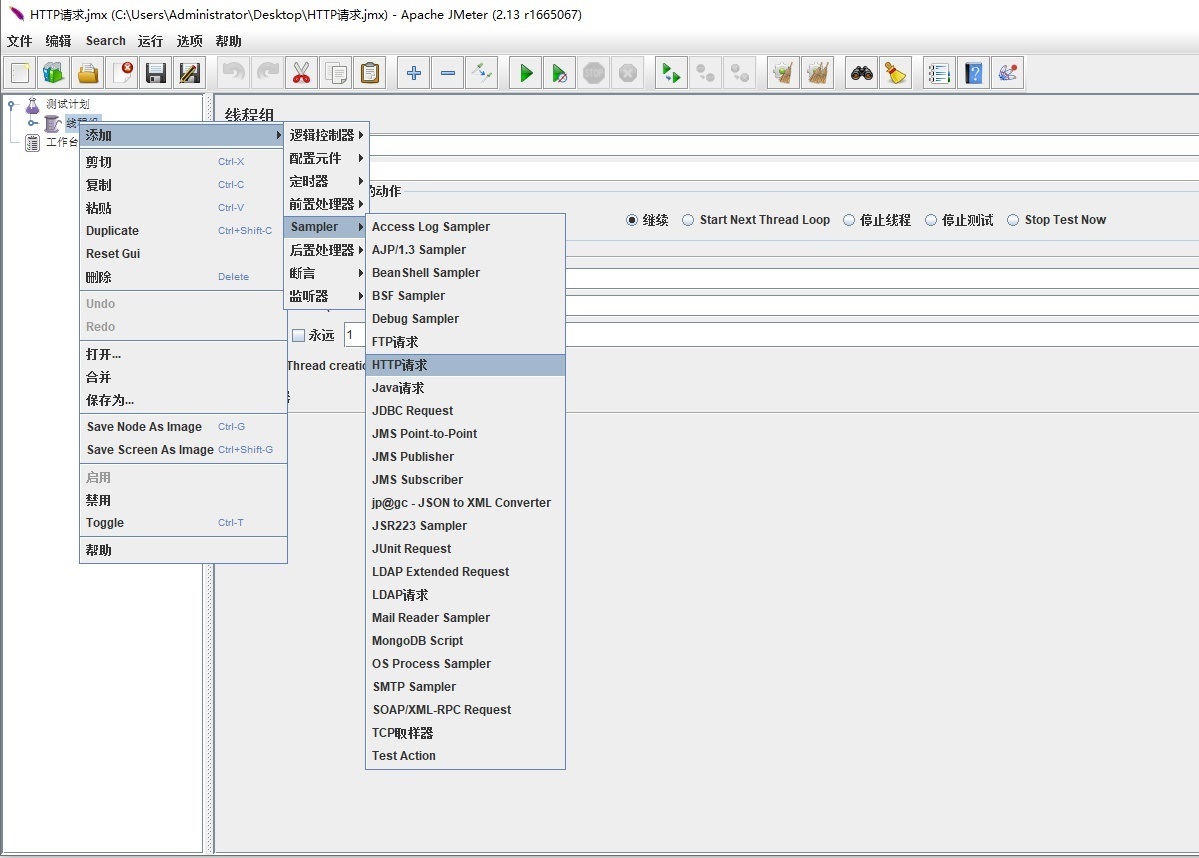Viewport: 1199px width, 858px height.
Task: Choose FTP请求 sampler entry
Action: pos(466,342)
